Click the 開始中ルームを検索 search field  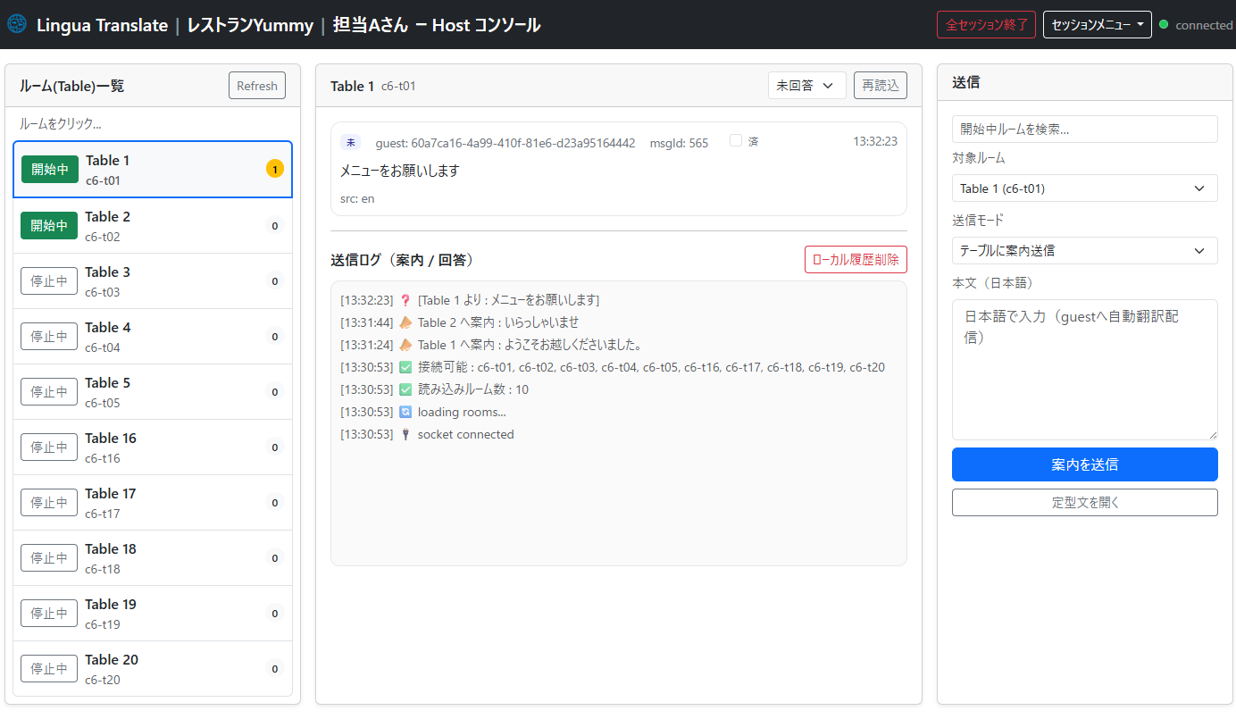[1084, 128]
